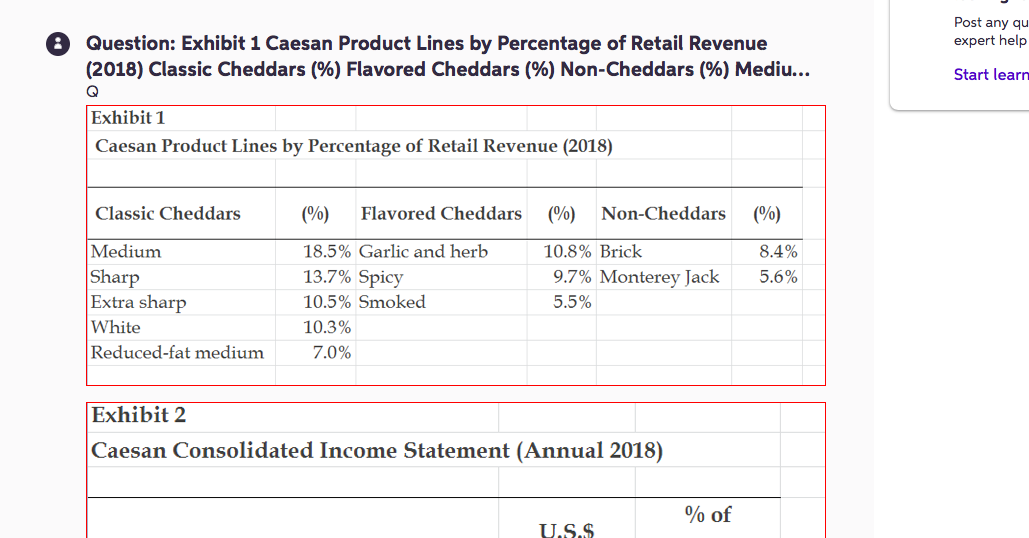Click the 13.7% value cell
The width and height of the screenshot is (1029, 538).
click(327, 278)
